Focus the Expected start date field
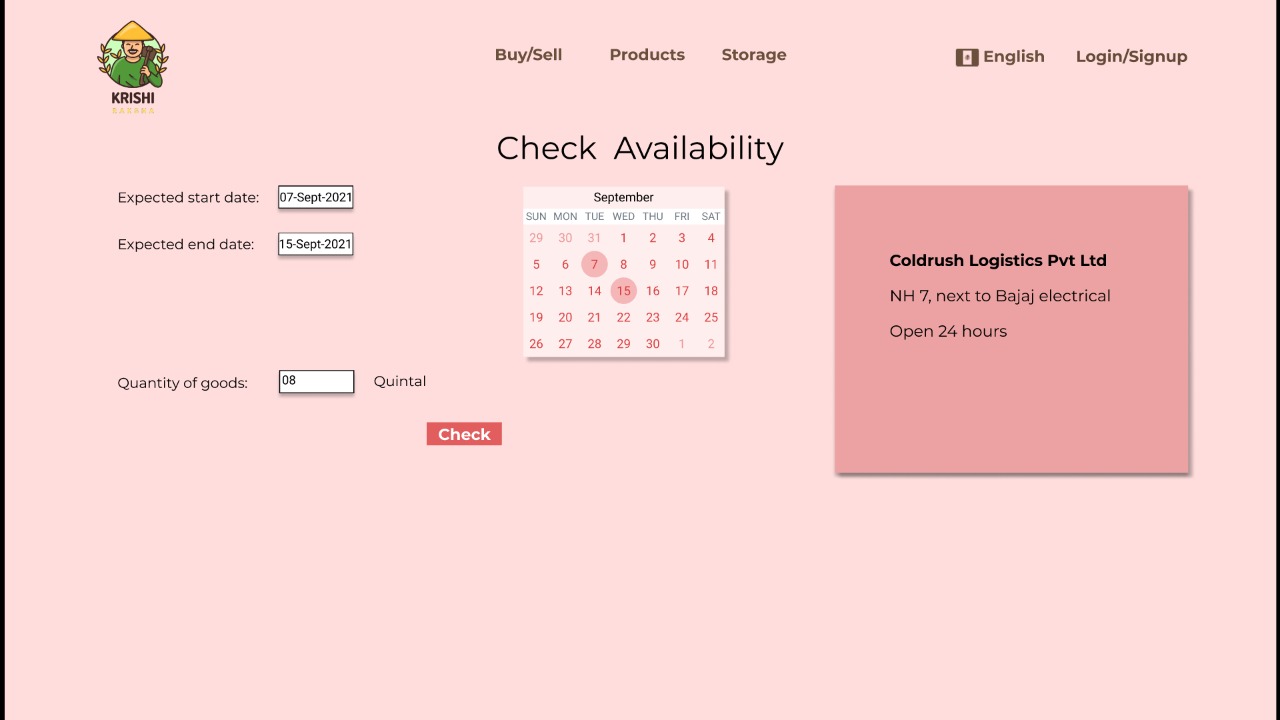The image size is (1280, 720). click(x=316, y=197)
